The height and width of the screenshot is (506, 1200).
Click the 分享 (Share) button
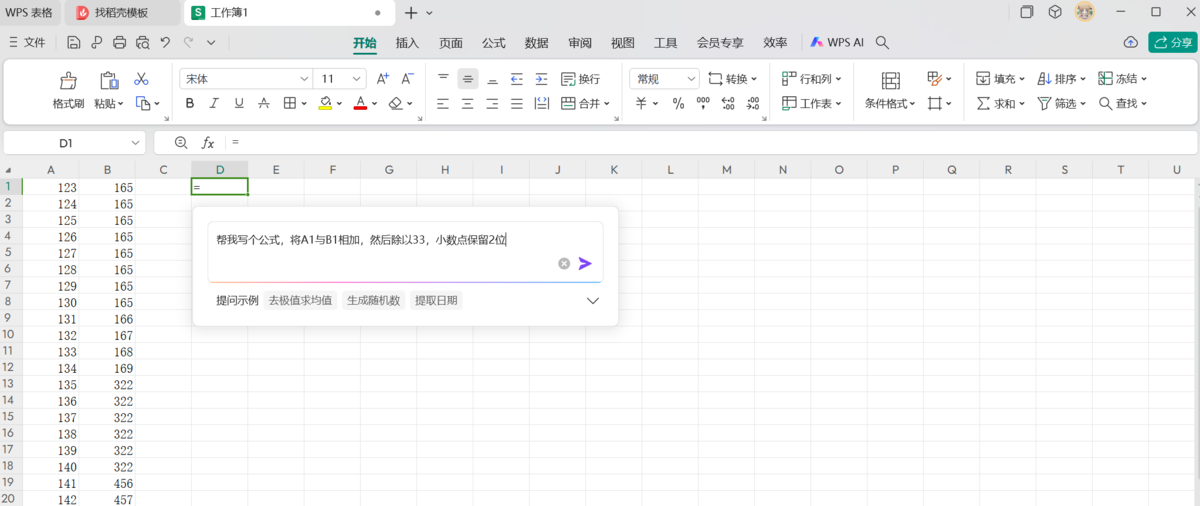1172,42
